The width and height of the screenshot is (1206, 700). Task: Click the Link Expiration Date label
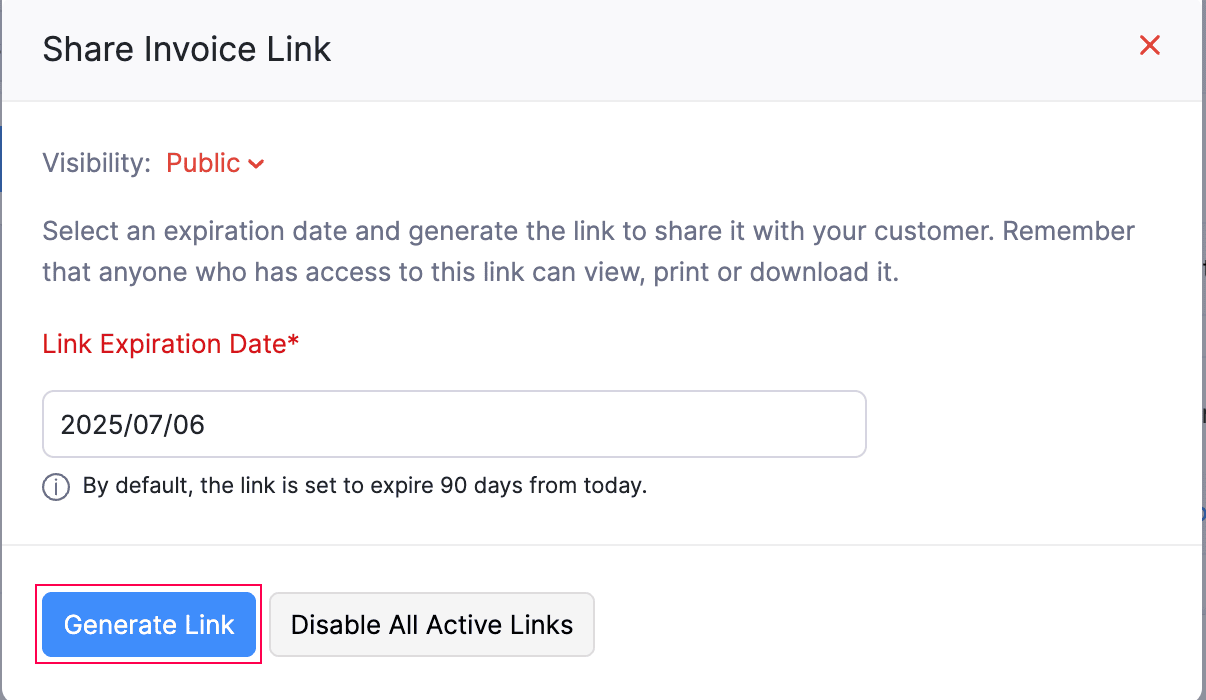click(x=170, y=344)
